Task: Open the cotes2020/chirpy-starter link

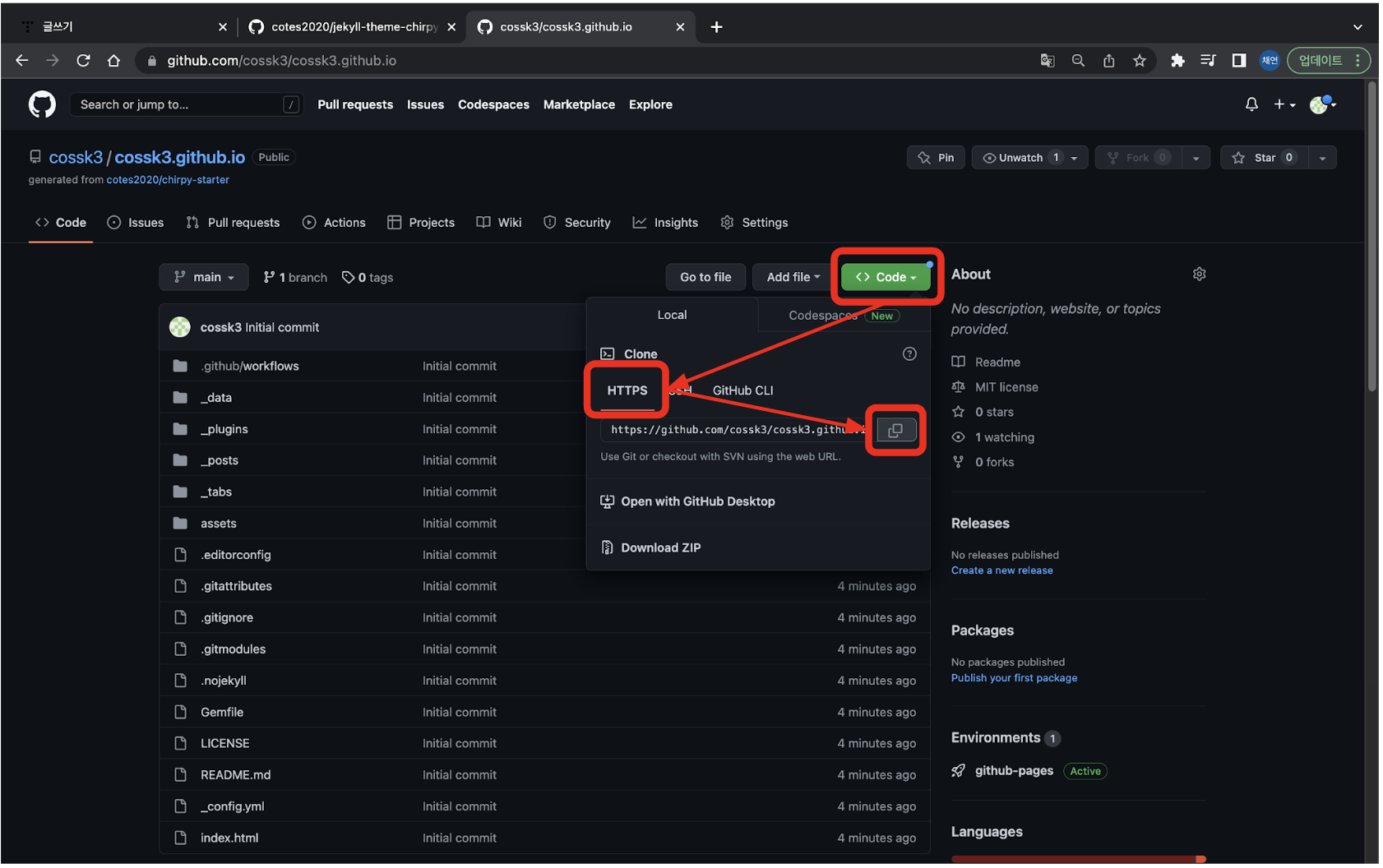Action: (168, 180)
